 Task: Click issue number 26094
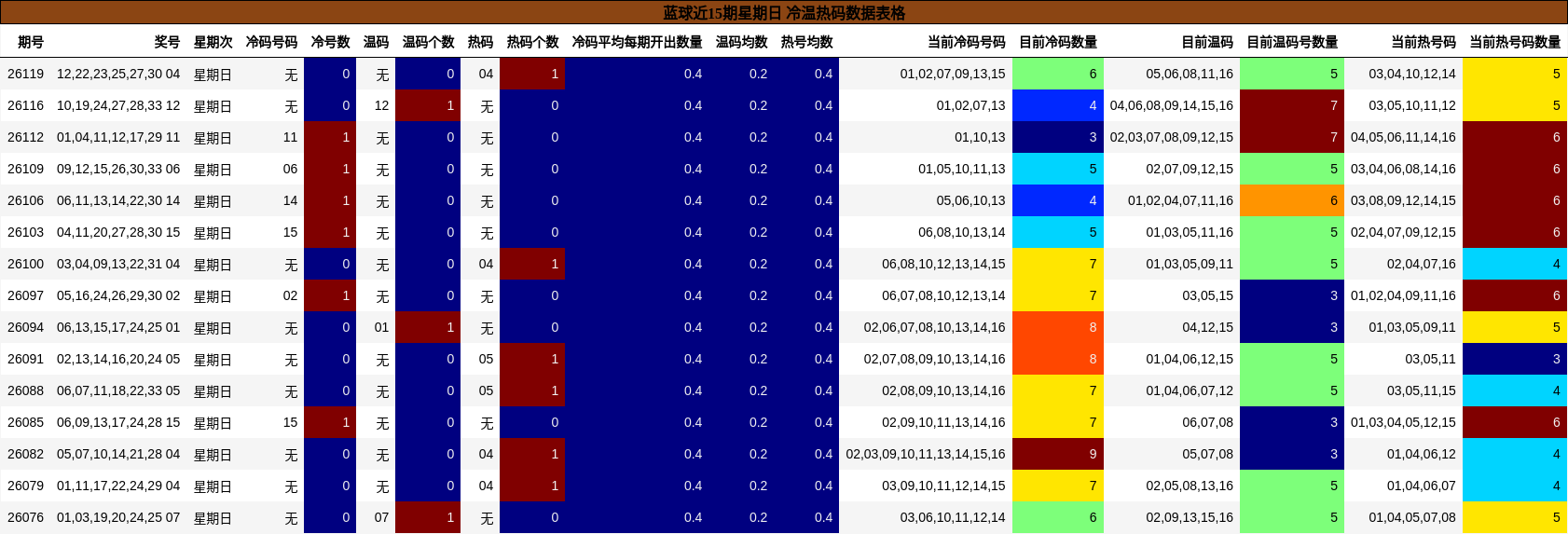(25, 327)
